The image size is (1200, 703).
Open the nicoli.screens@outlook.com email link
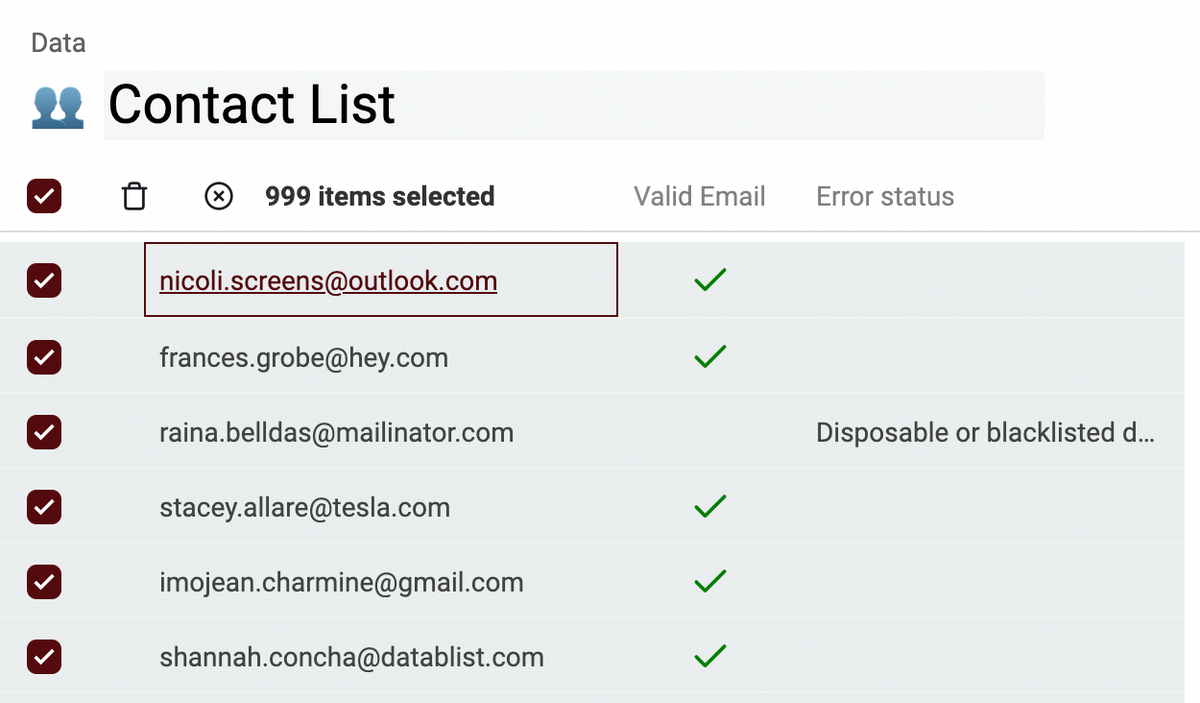(x=328, y=281)
